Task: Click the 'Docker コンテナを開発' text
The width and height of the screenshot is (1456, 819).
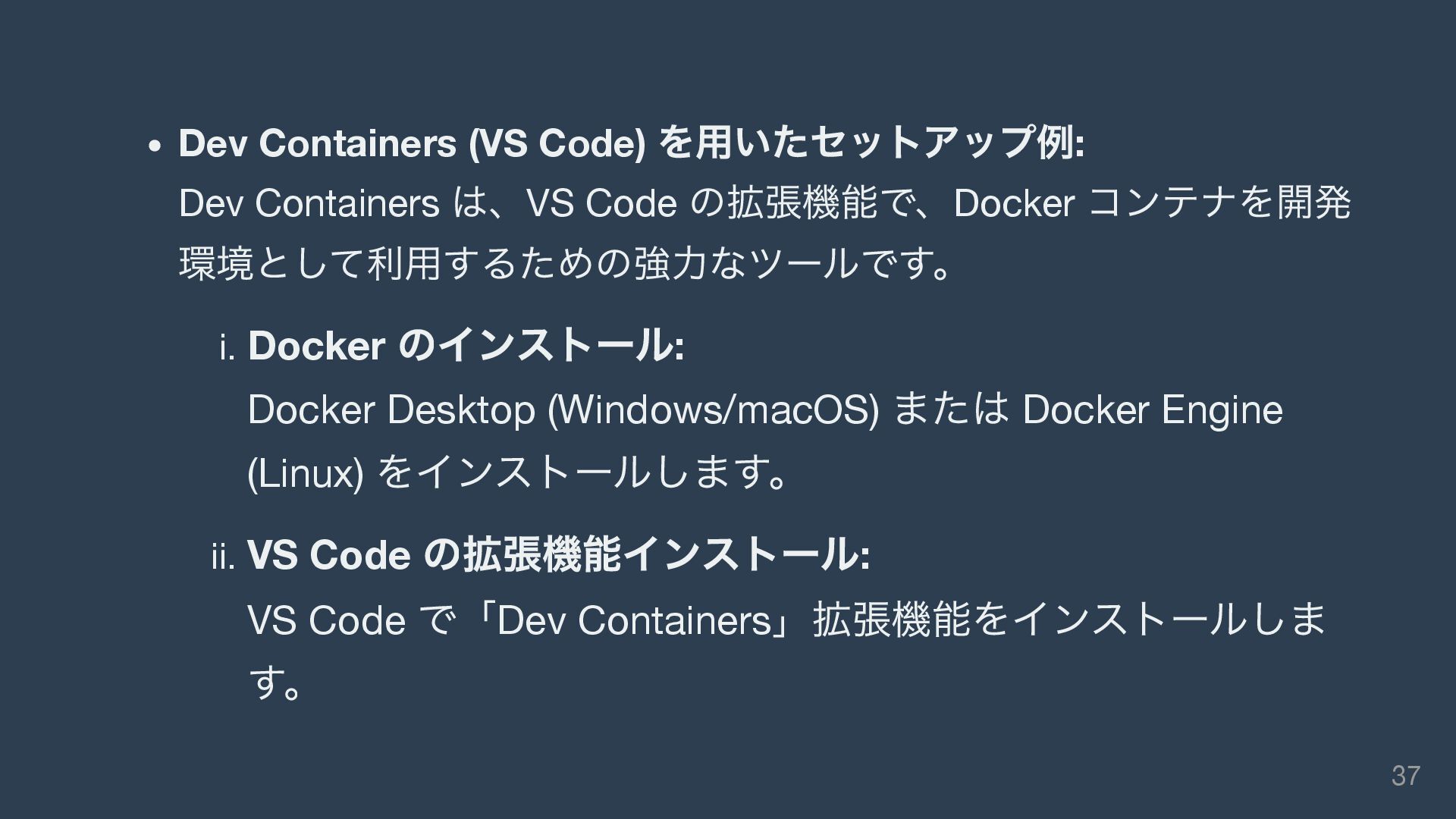Action: [x=1153, y=204]
